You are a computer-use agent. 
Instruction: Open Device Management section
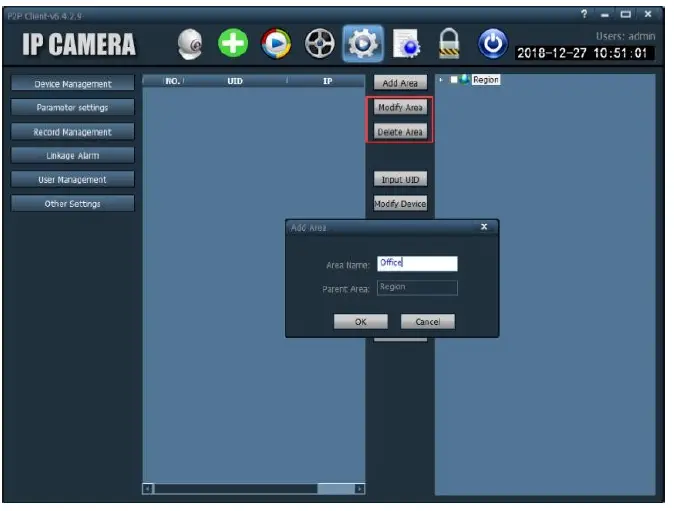coord(73,84)
